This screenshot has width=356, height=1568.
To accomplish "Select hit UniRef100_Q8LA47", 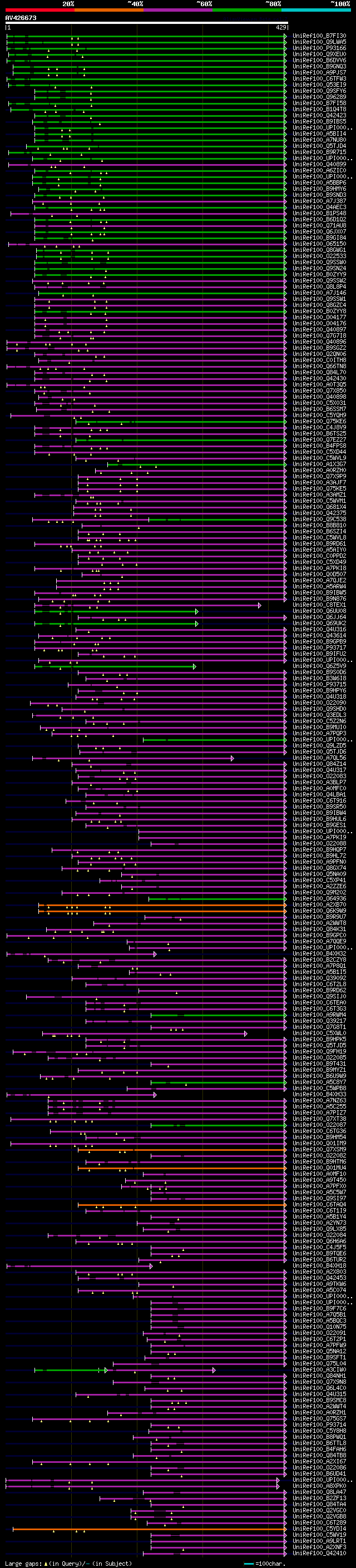I will pos(319,1492).
